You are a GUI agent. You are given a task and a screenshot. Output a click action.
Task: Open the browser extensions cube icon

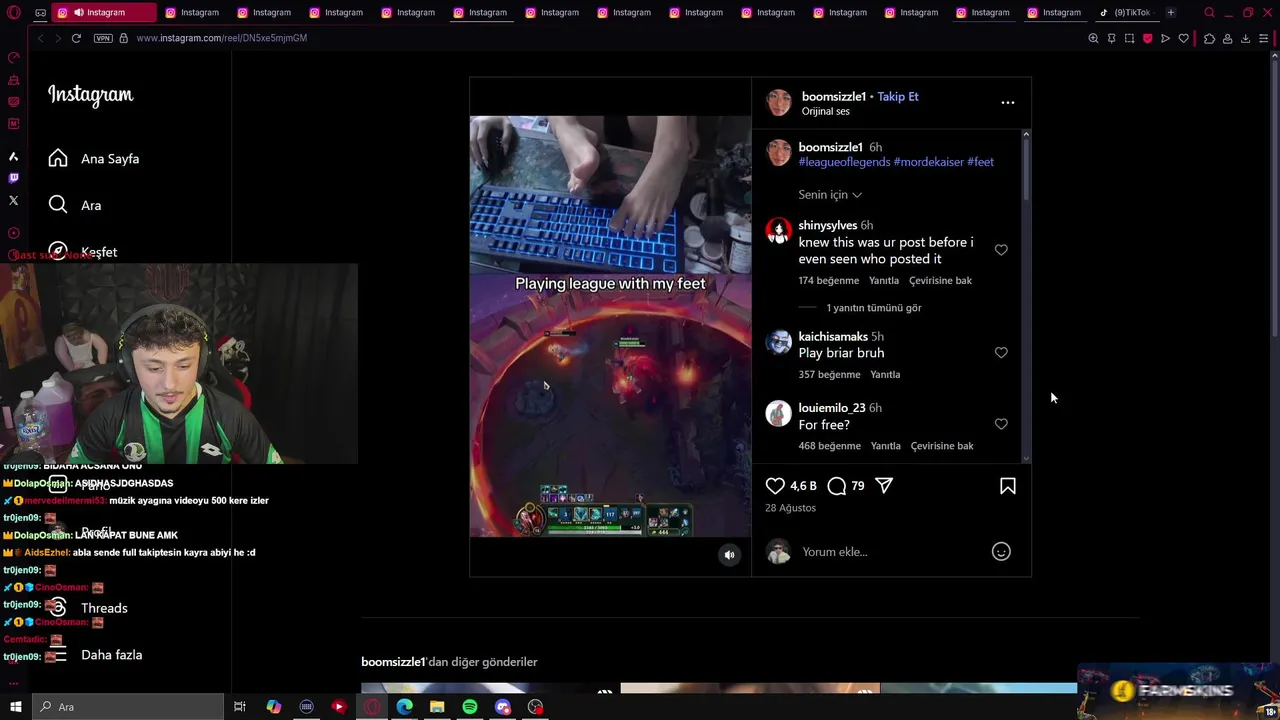1209,38
